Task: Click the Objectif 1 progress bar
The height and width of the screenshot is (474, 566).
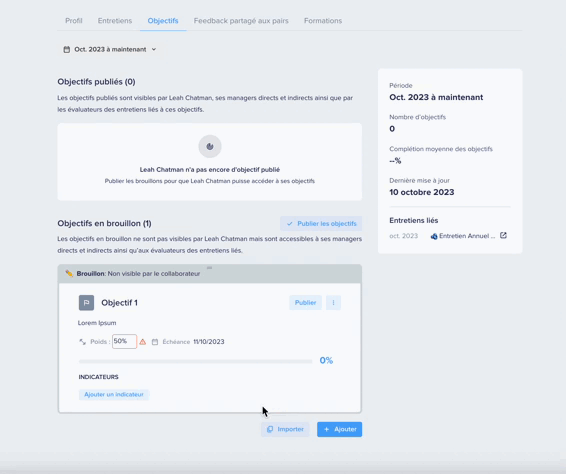Action: 195,361
